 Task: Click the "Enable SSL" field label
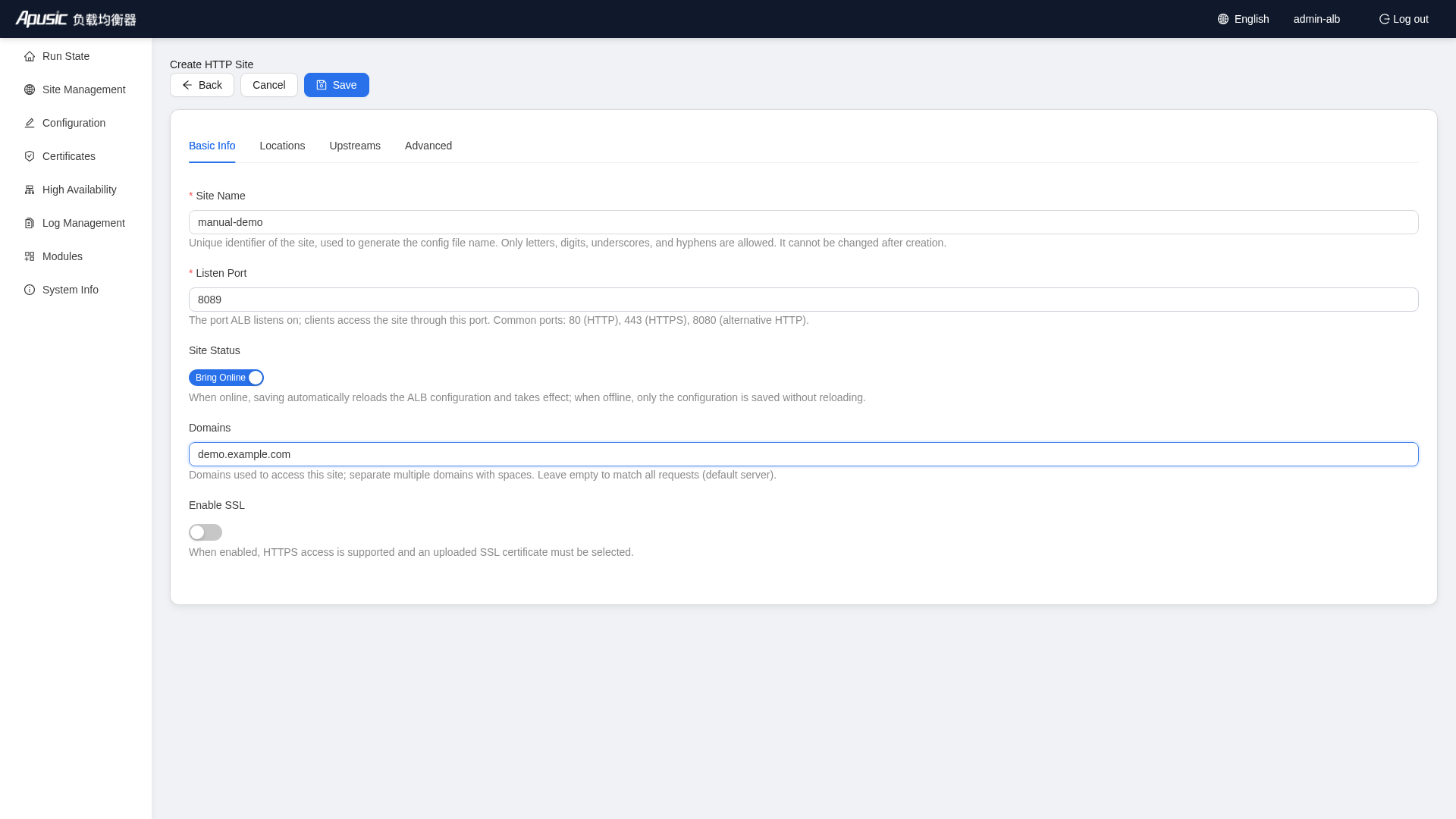(217, 505)
